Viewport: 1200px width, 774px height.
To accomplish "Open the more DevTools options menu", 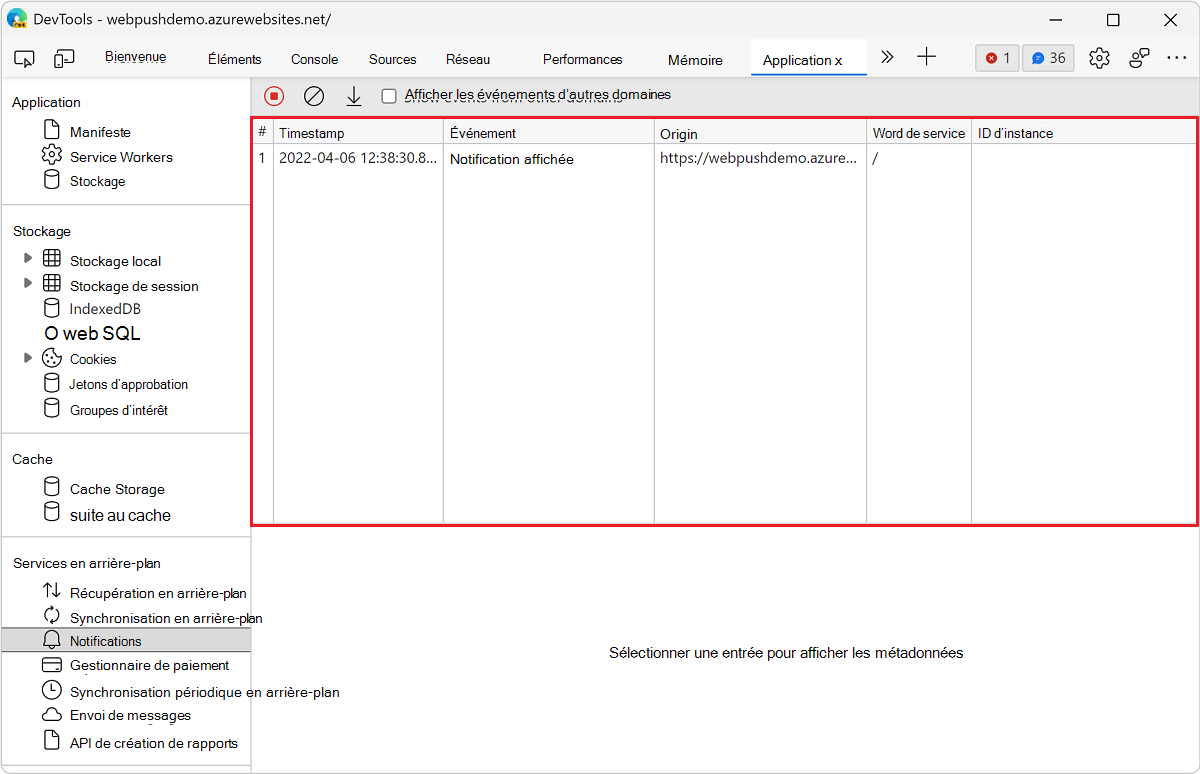I will coord(1177,58).
